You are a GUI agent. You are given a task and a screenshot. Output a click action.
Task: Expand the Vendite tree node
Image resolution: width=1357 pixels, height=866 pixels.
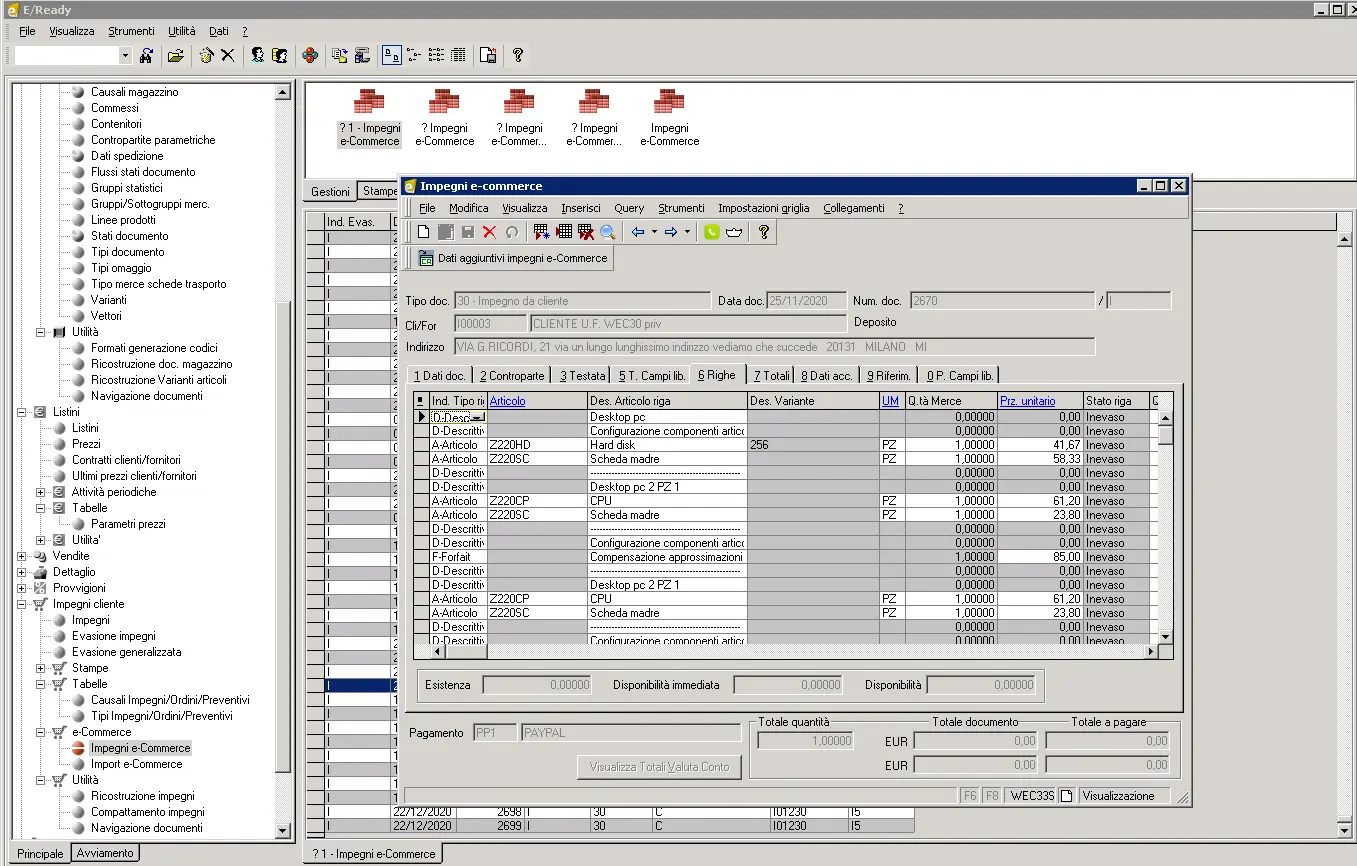pyautogui.click(x=22, y=556)
